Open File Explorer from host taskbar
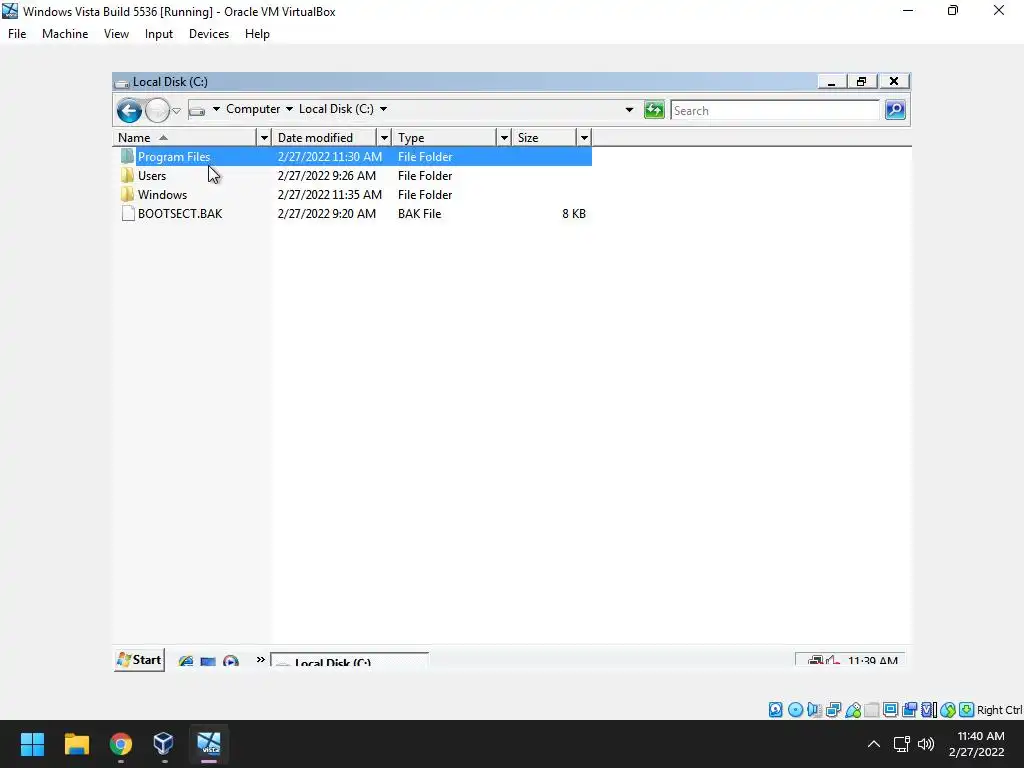 [76, 744]
